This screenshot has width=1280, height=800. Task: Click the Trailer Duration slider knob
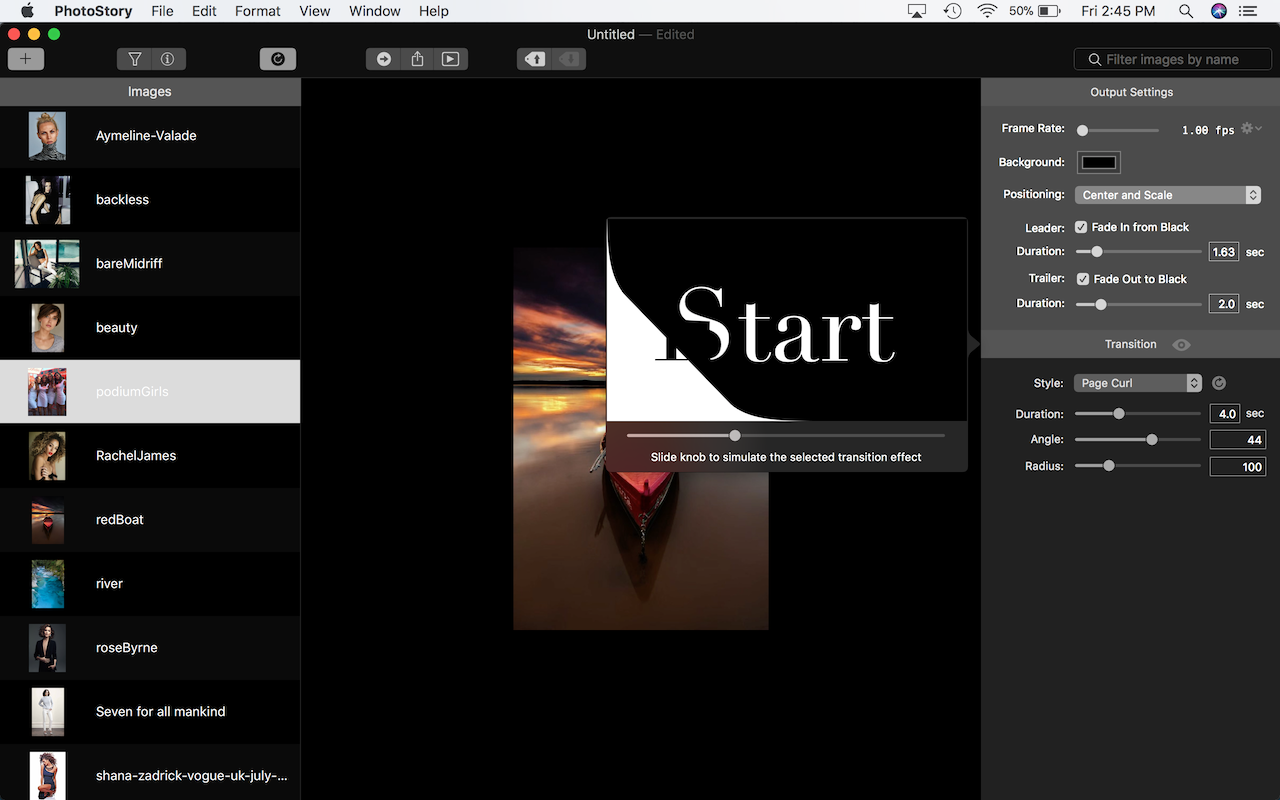coord(1101,304)
